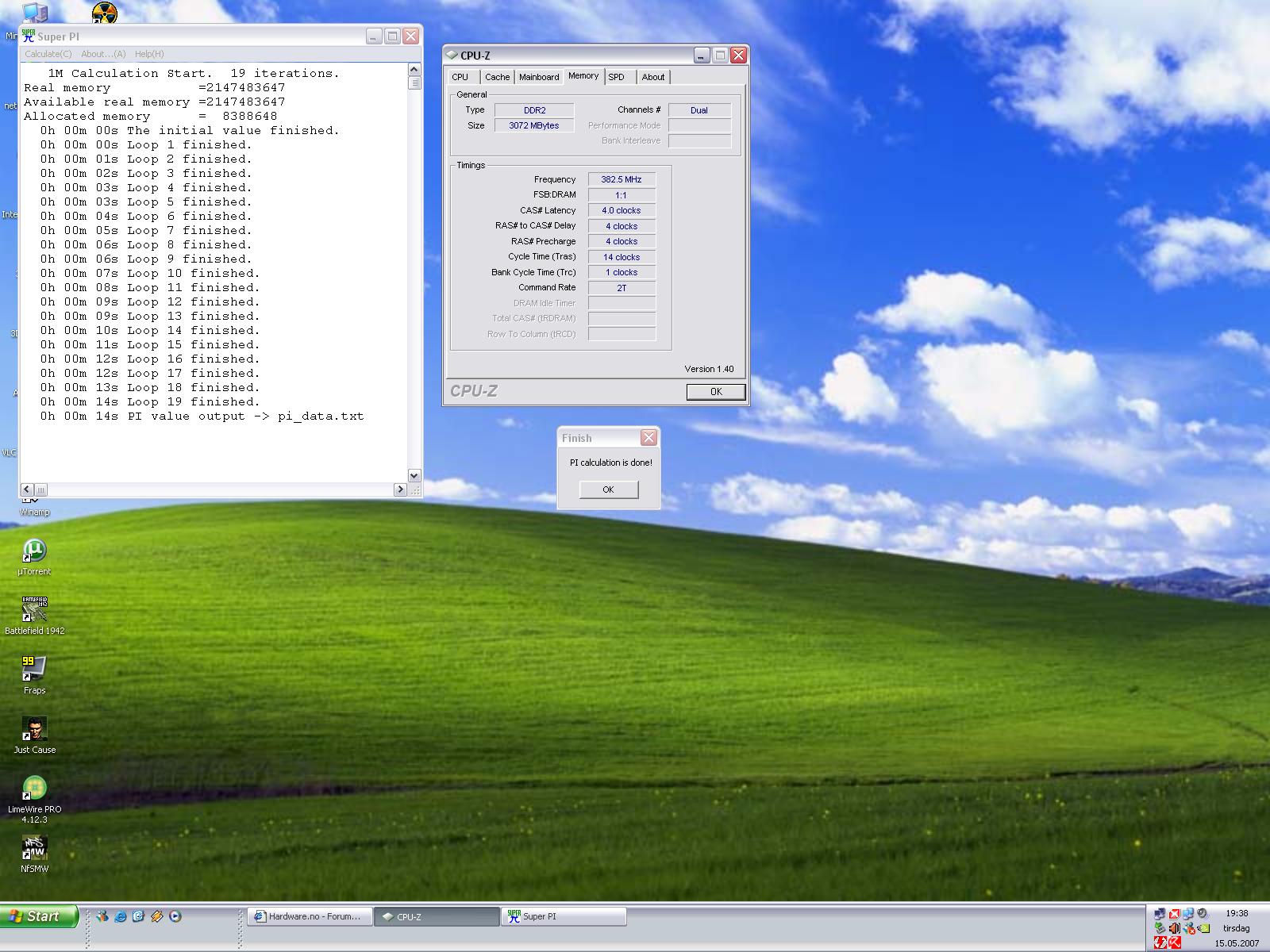This screenshot has height=952, width=1270.
Task: Click the dark blue network connection tray icon
Action: point(1160,914)
